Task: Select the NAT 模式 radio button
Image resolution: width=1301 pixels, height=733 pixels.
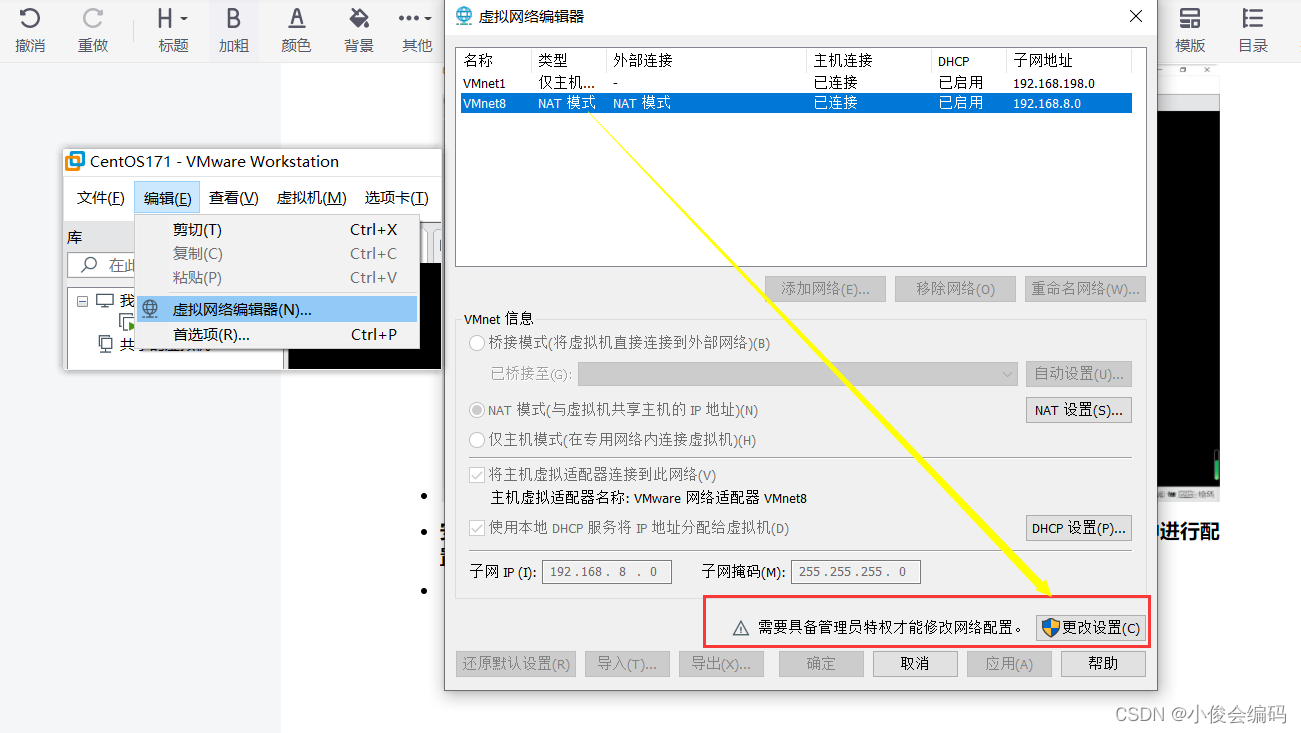Action: (476, 410)
